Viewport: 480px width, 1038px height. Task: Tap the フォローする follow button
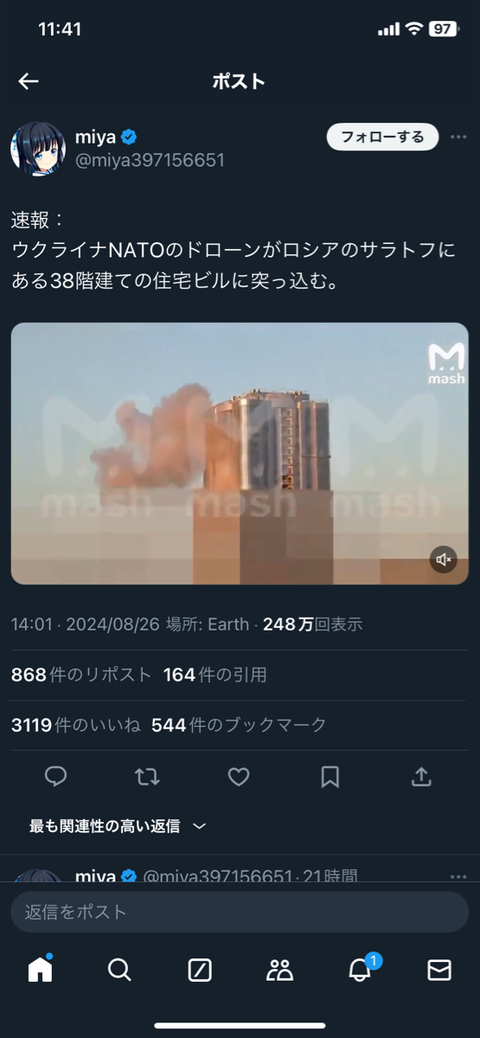[x=383, y=137]
